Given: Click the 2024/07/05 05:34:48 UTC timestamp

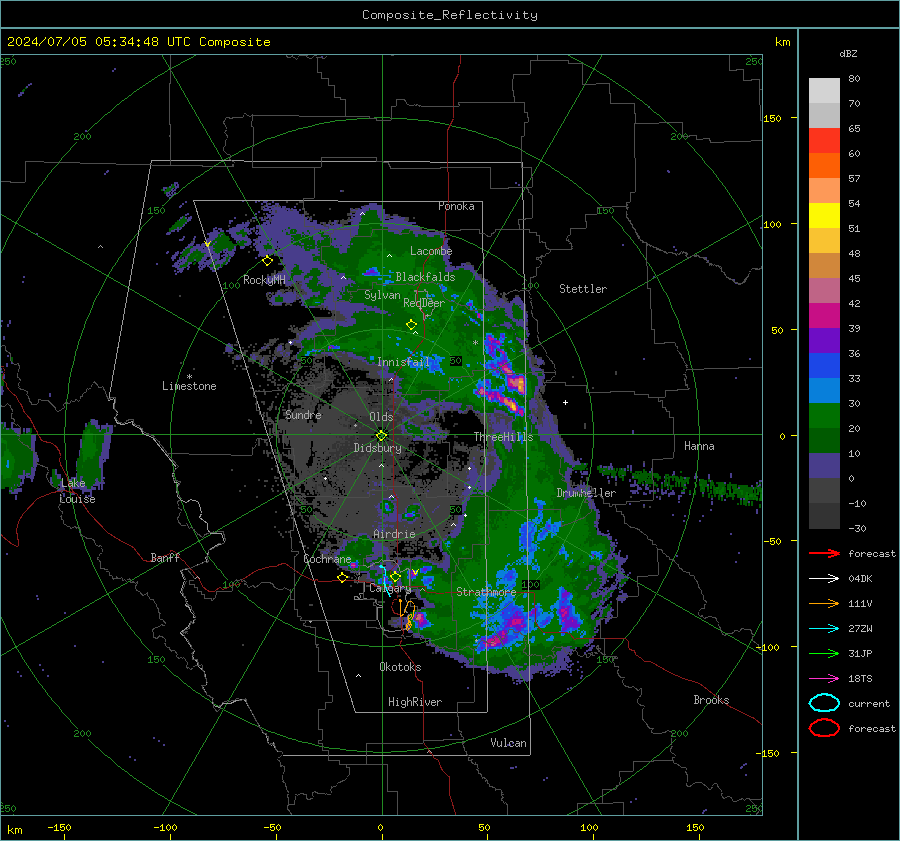Looking at the screenshot, I should click(x=99, y=42).
